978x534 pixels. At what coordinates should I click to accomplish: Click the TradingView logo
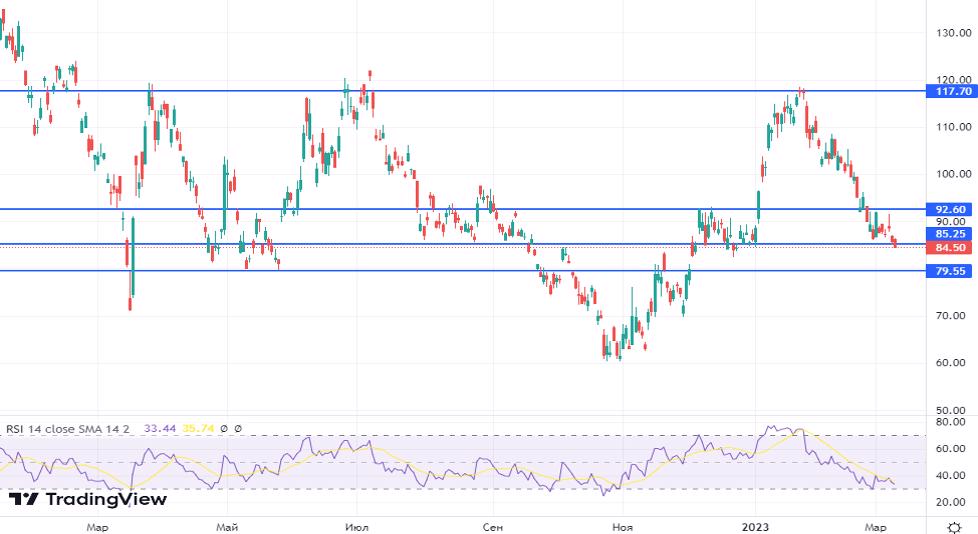click(87, 499)
